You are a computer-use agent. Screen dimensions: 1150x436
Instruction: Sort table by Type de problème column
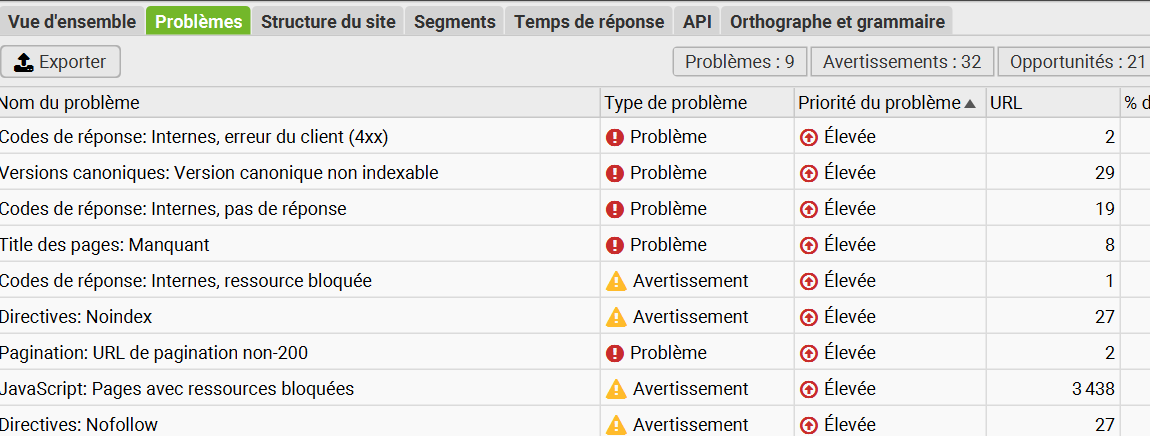(x=675, y=103)
